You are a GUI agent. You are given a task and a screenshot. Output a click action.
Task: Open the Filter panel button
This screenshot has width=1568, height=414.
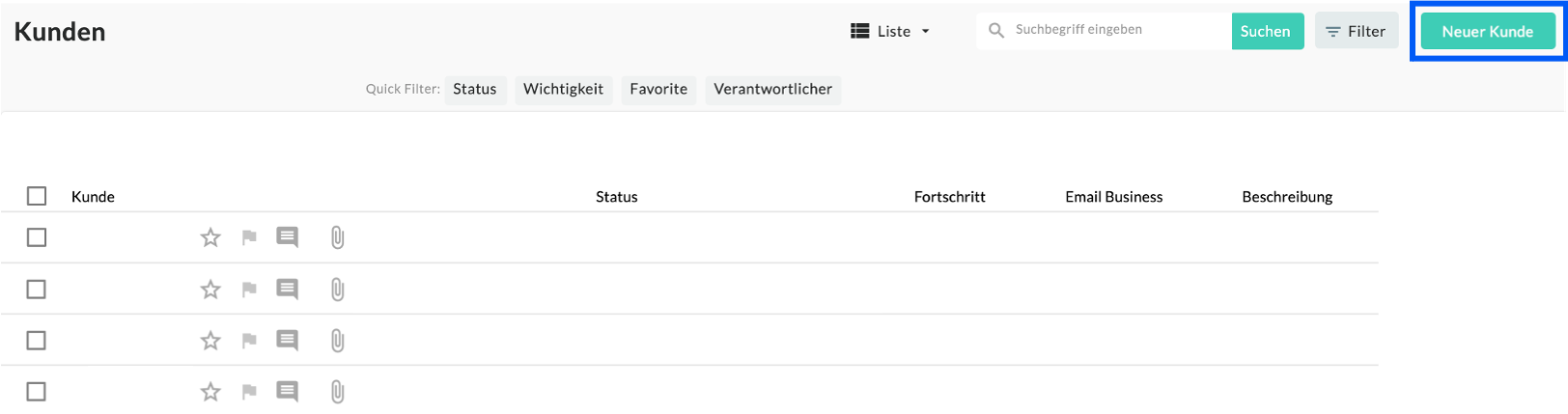pyautogui.click(x=1356, y=31)
